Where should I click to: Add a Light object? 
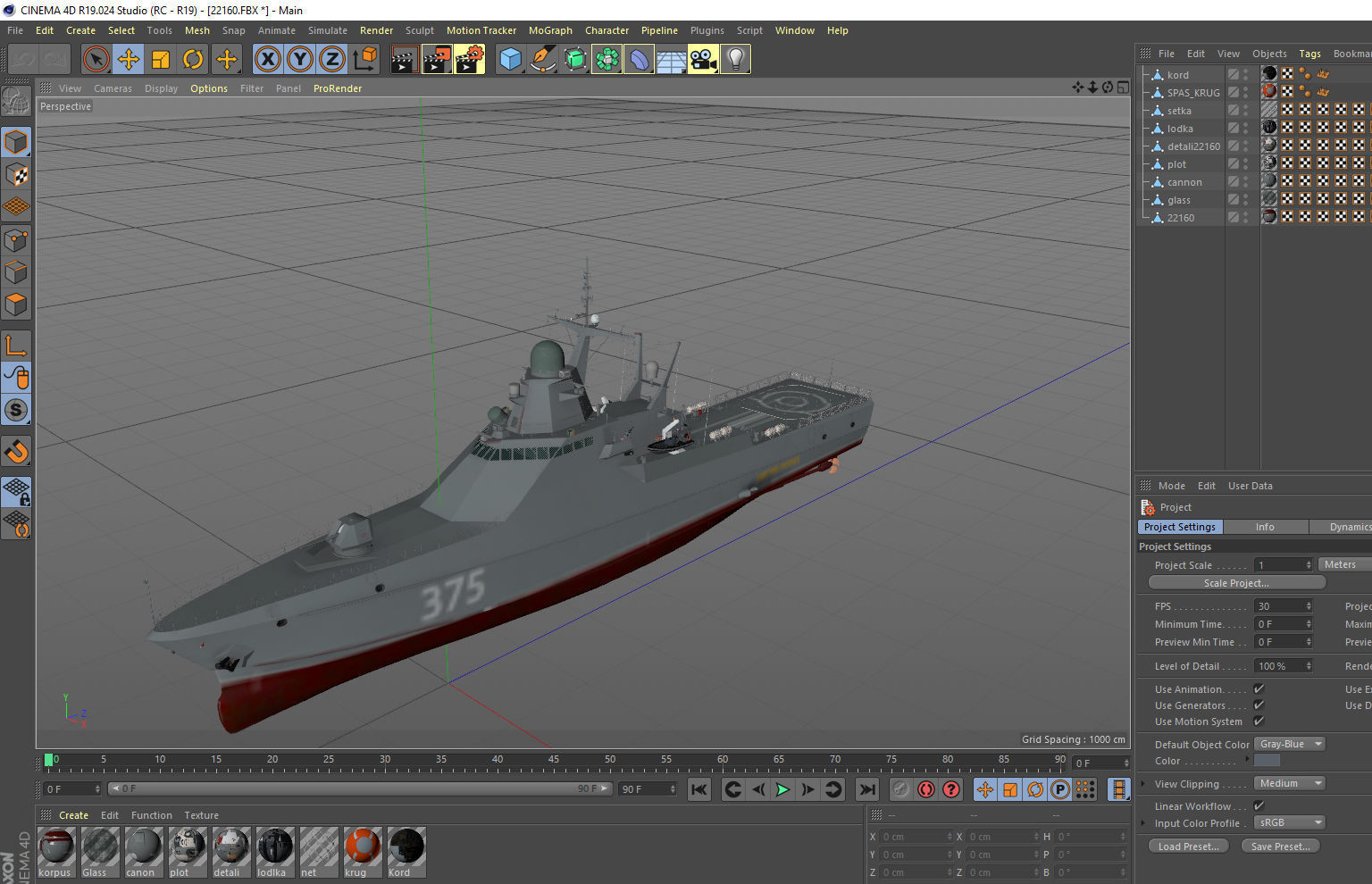(x=735, y=60)
